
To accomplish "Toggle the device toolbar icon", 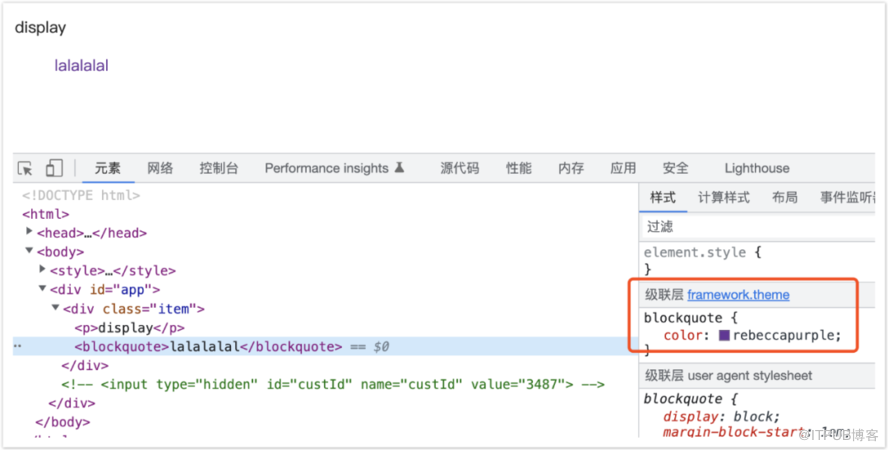I will point(54,168).
